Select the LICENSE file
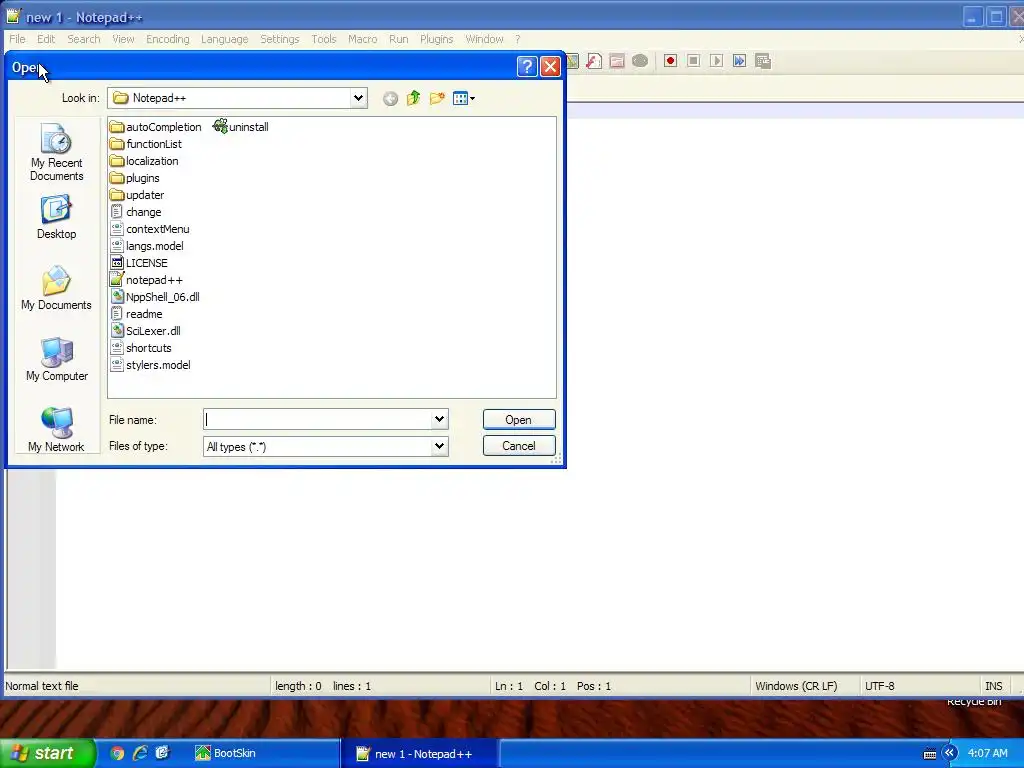This screenshot has width=1024, height=768. click(138, 263)
